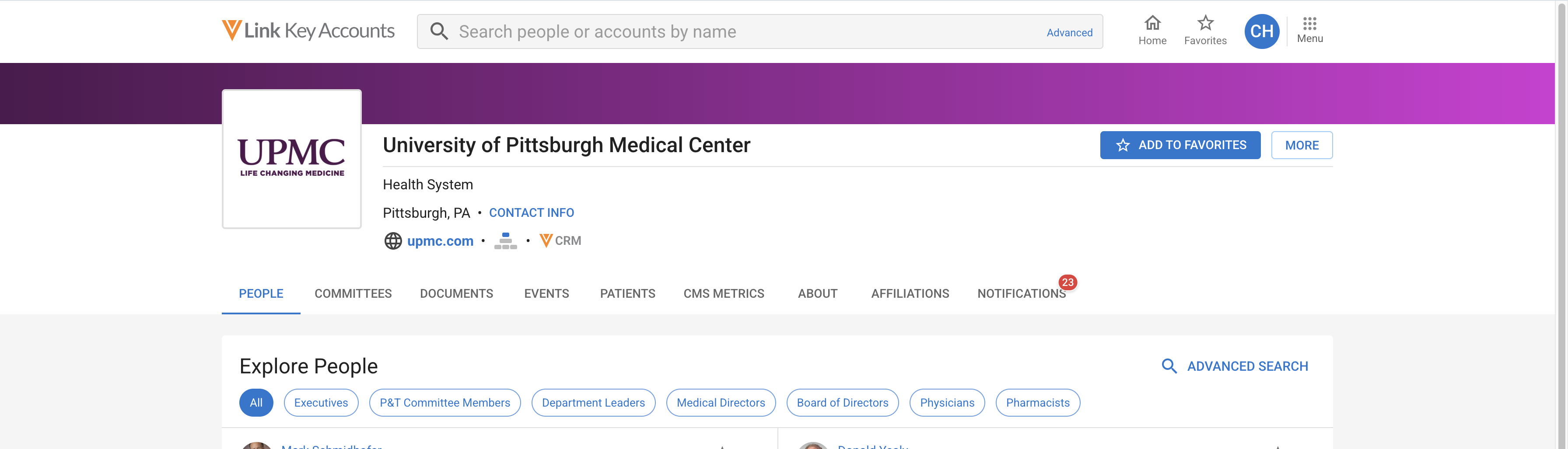Screen dimensions: 1568x449
Task: Click the CH user avatar
Action: (1261, 31)
